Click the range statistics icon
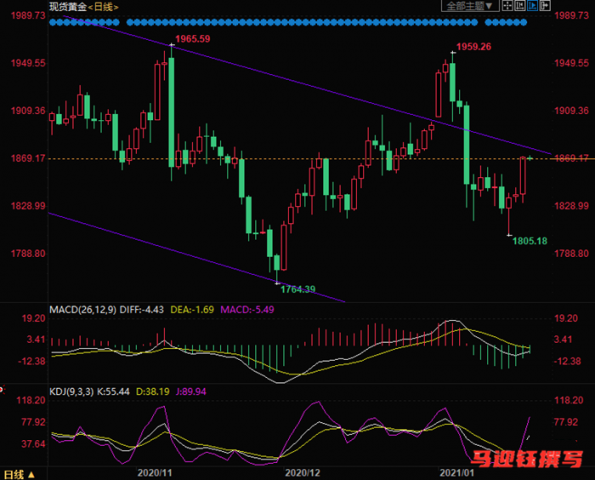The width and height of the screenshot is (595, 480). [520, 6]
